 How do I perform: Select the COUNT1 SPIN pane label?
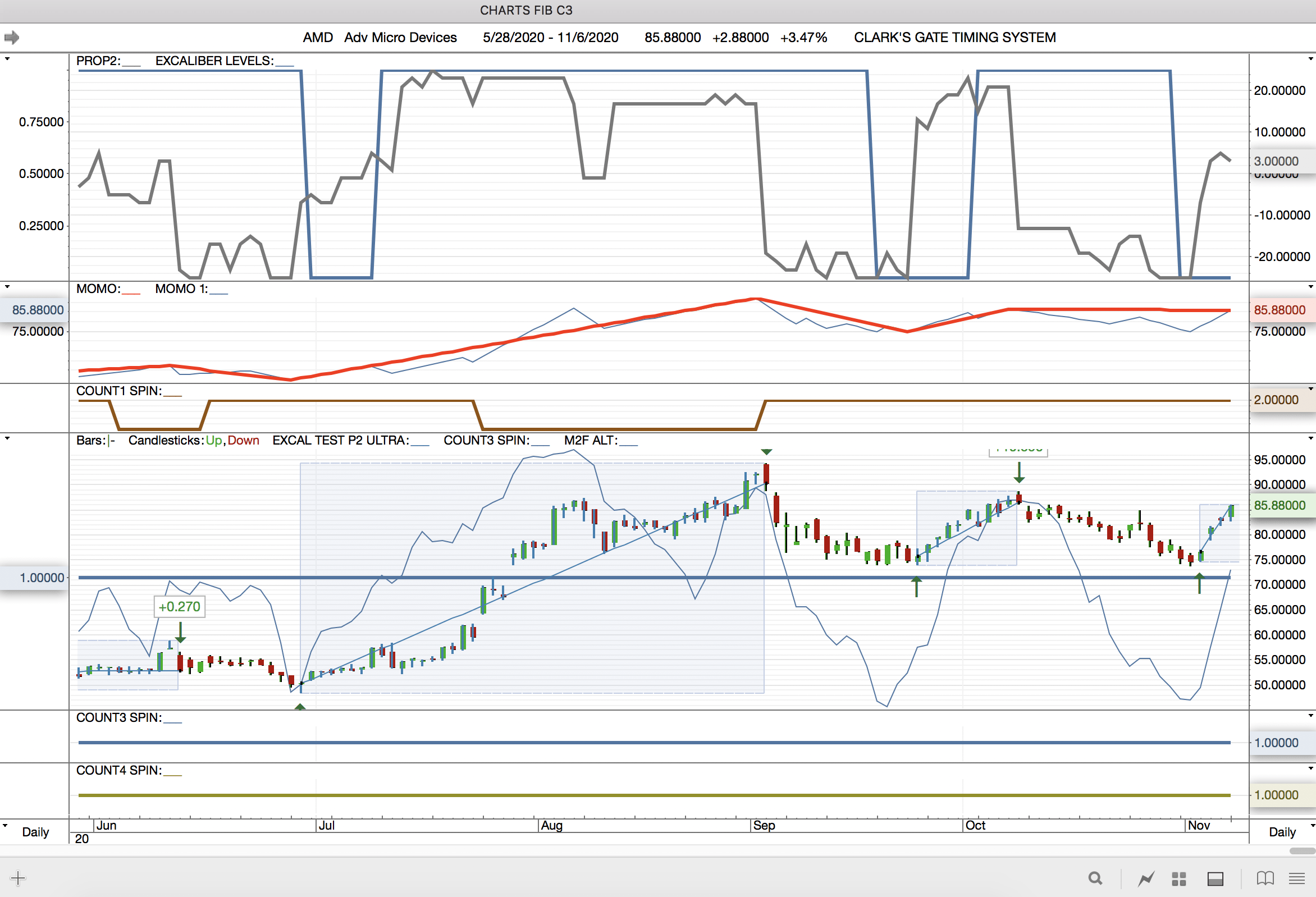[119, 391]
